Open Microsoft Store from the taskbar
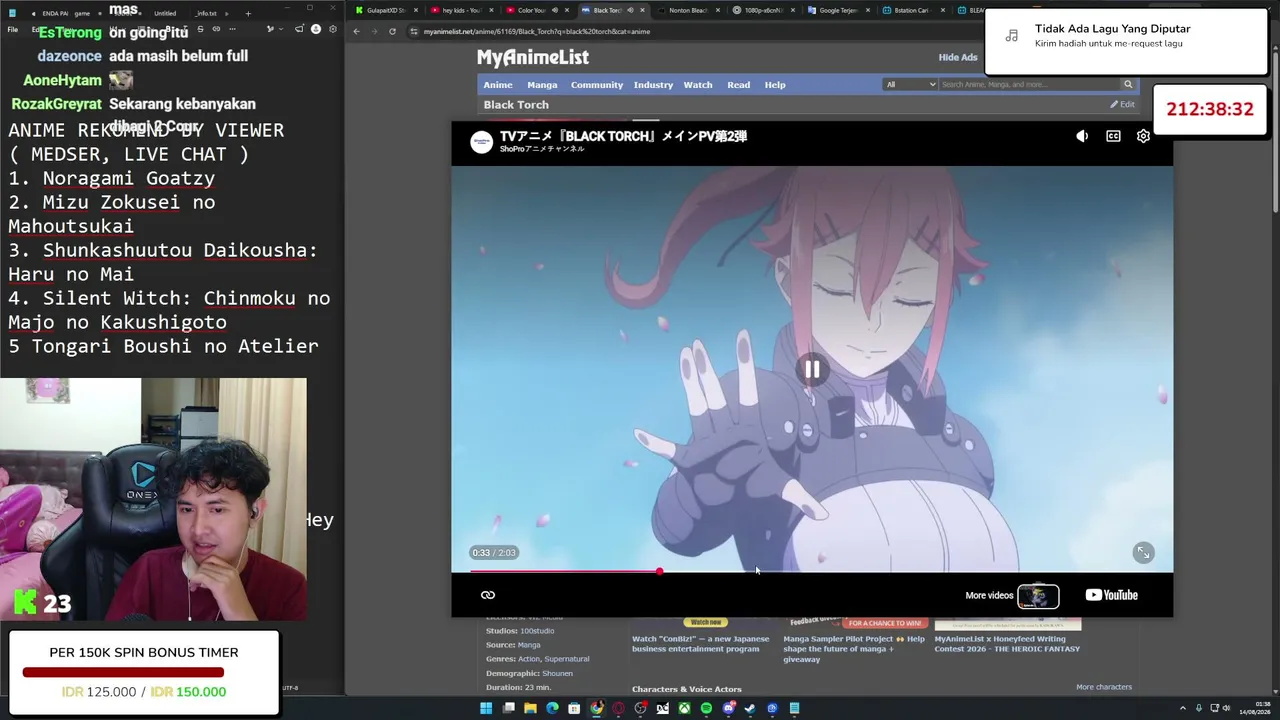The image size is (1280, 720). (x=574, y=709)
